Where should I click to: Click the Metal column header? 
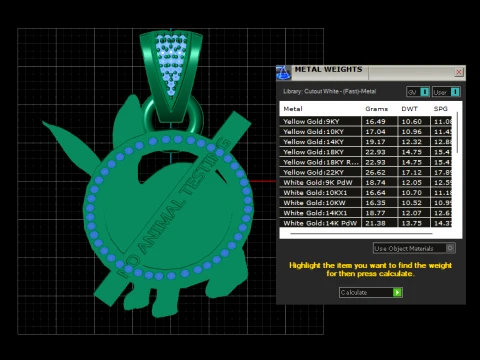tap(293, 109)
